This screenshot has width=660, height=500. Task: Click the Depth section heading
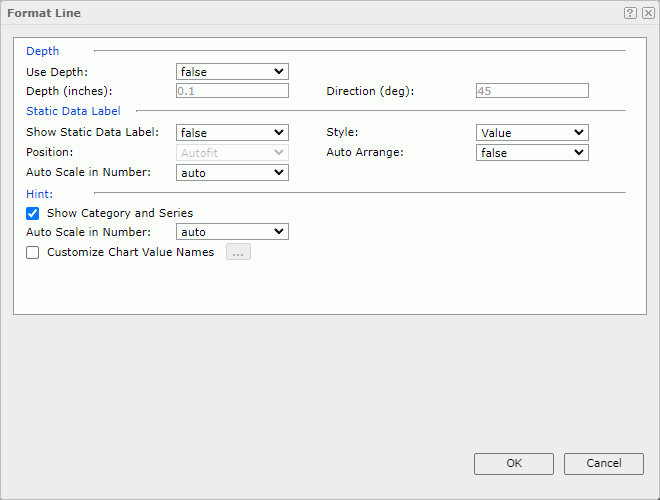pyautogui.click(x=43, y=51)
